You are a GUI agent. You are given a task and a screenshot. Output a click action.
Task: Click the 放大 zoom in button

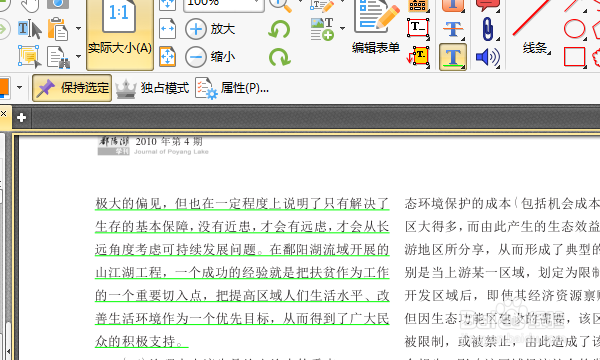point(210,29)
